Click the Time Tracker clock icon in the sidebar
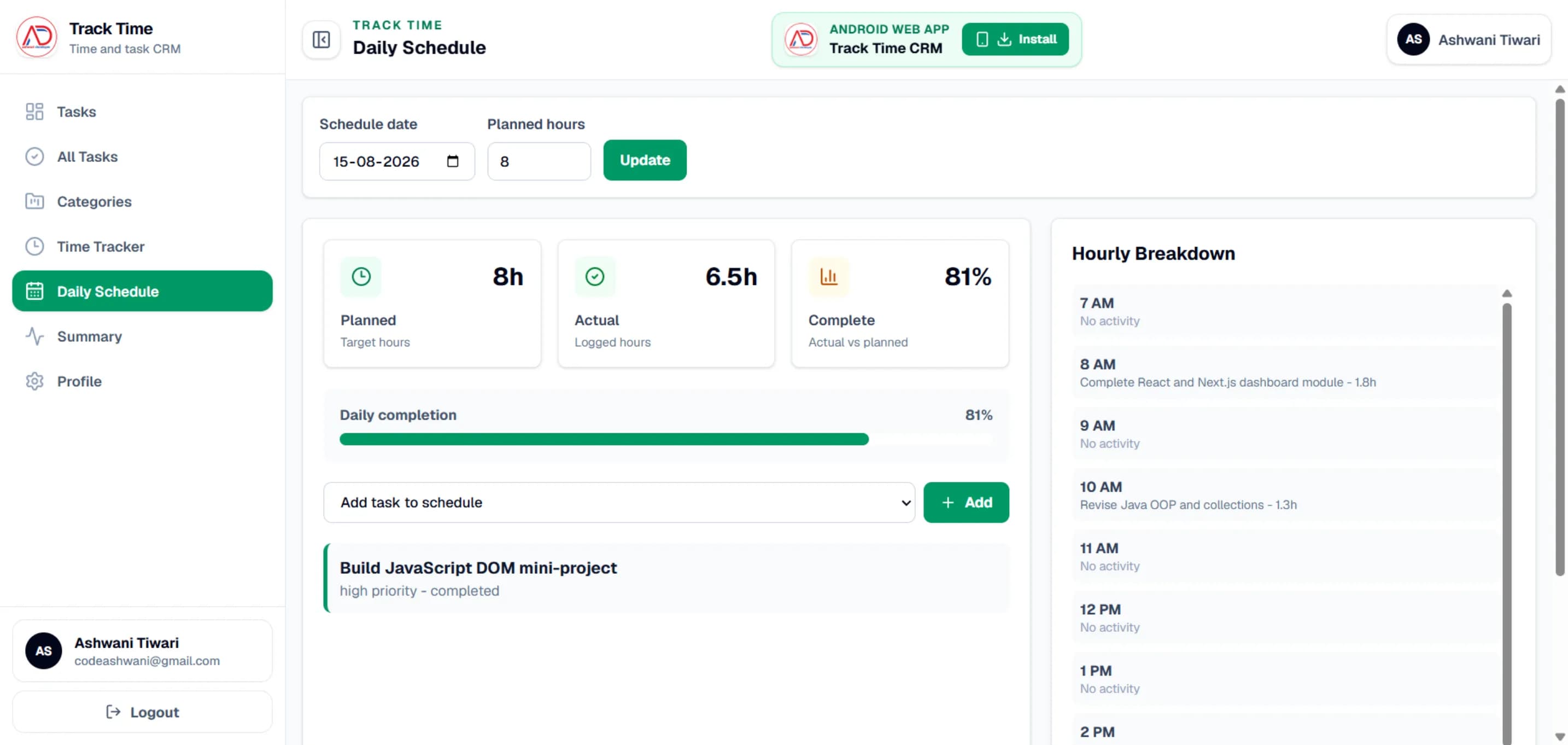 (x=34, y=247)
